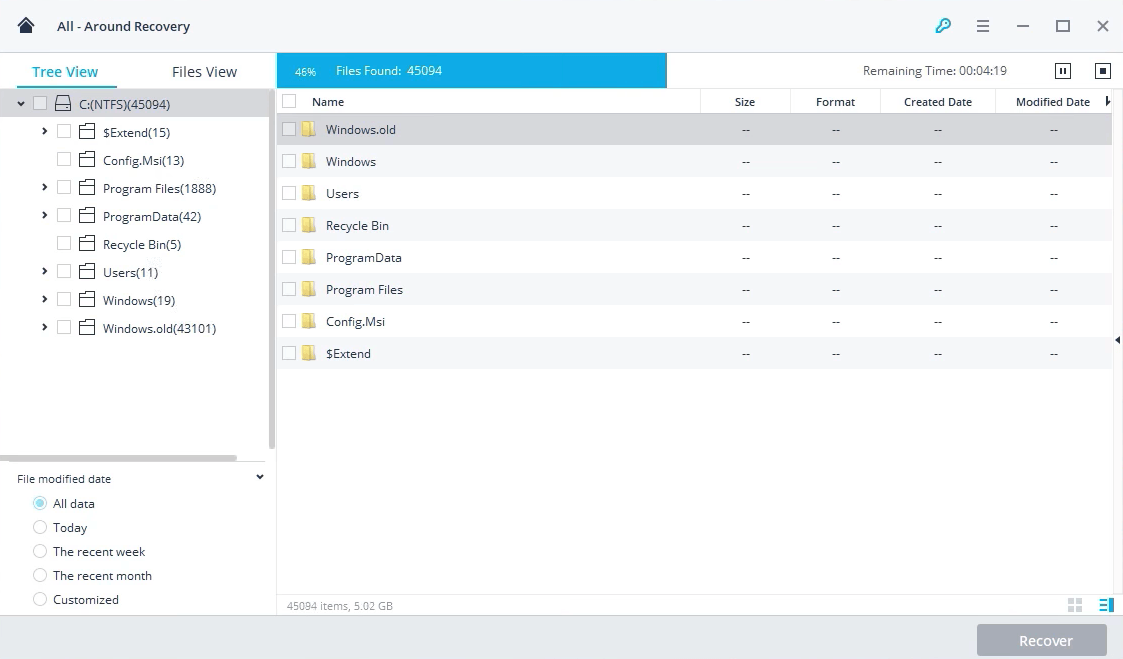Choose The recent month date filter

40,575
